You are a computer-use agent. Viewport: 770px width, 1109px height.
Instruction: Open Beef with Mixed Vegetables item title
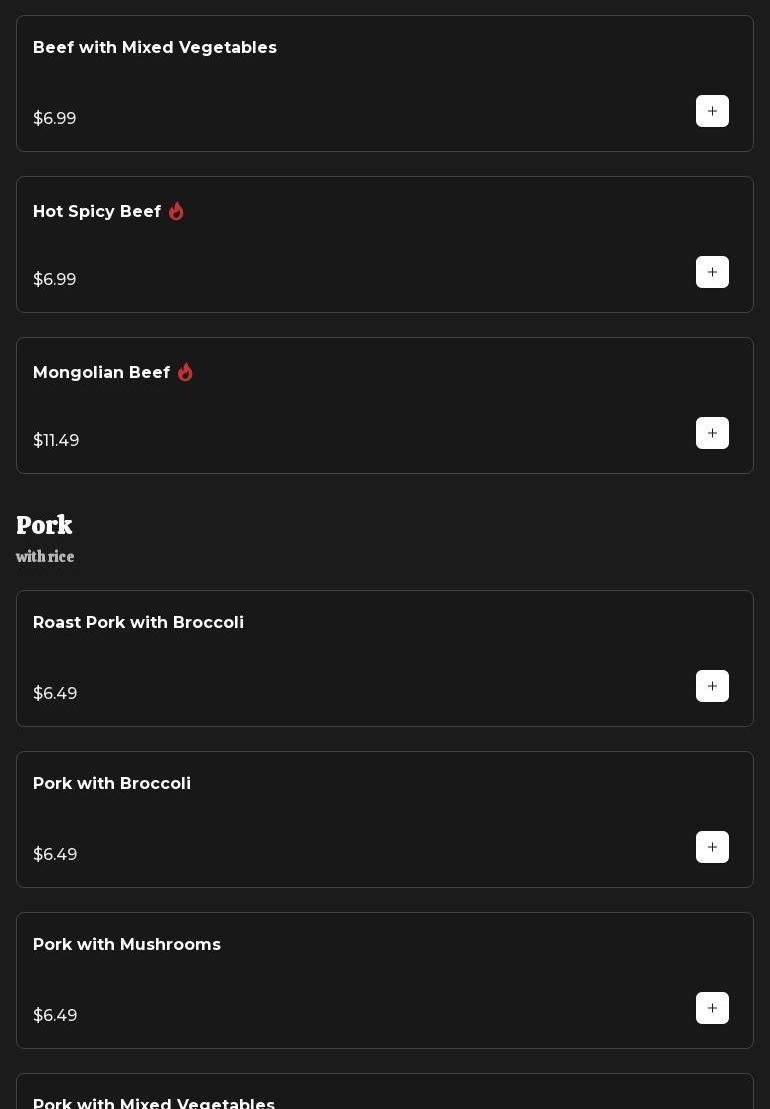tap(155, 48)
